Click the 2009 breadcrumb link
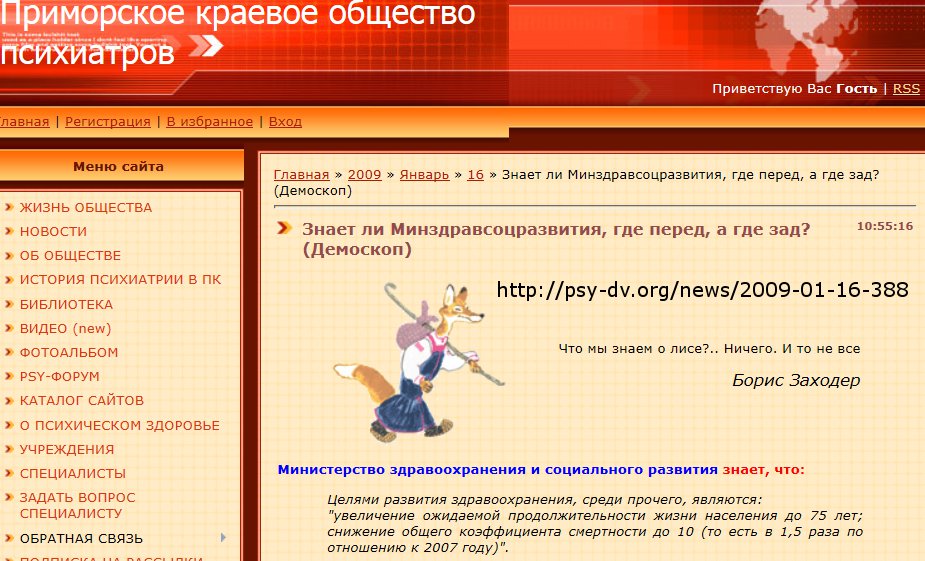The width and height of the screenshot is (925, 561). pos(364,174)
